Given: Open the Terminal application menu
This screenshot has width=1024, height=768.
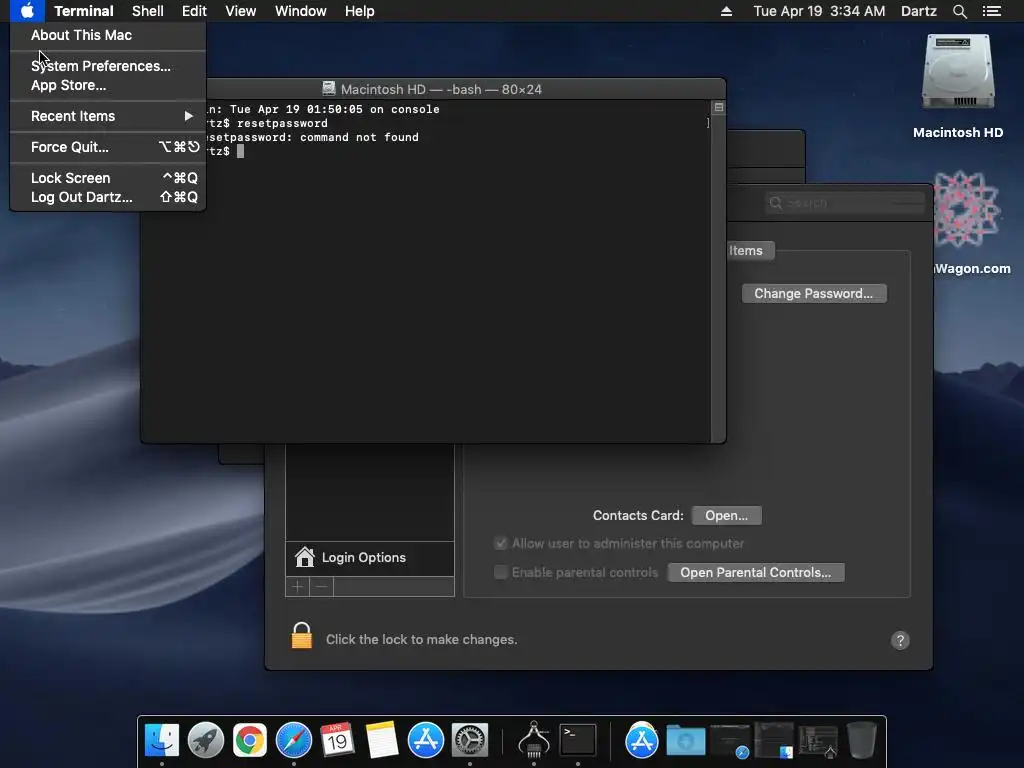Looking at the screenshot, I should point(84,11).
